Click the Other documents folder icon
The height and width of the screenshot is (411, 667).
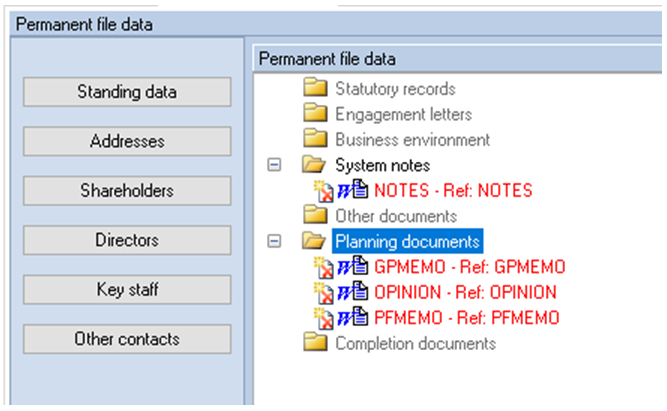[x=315, y=215]
